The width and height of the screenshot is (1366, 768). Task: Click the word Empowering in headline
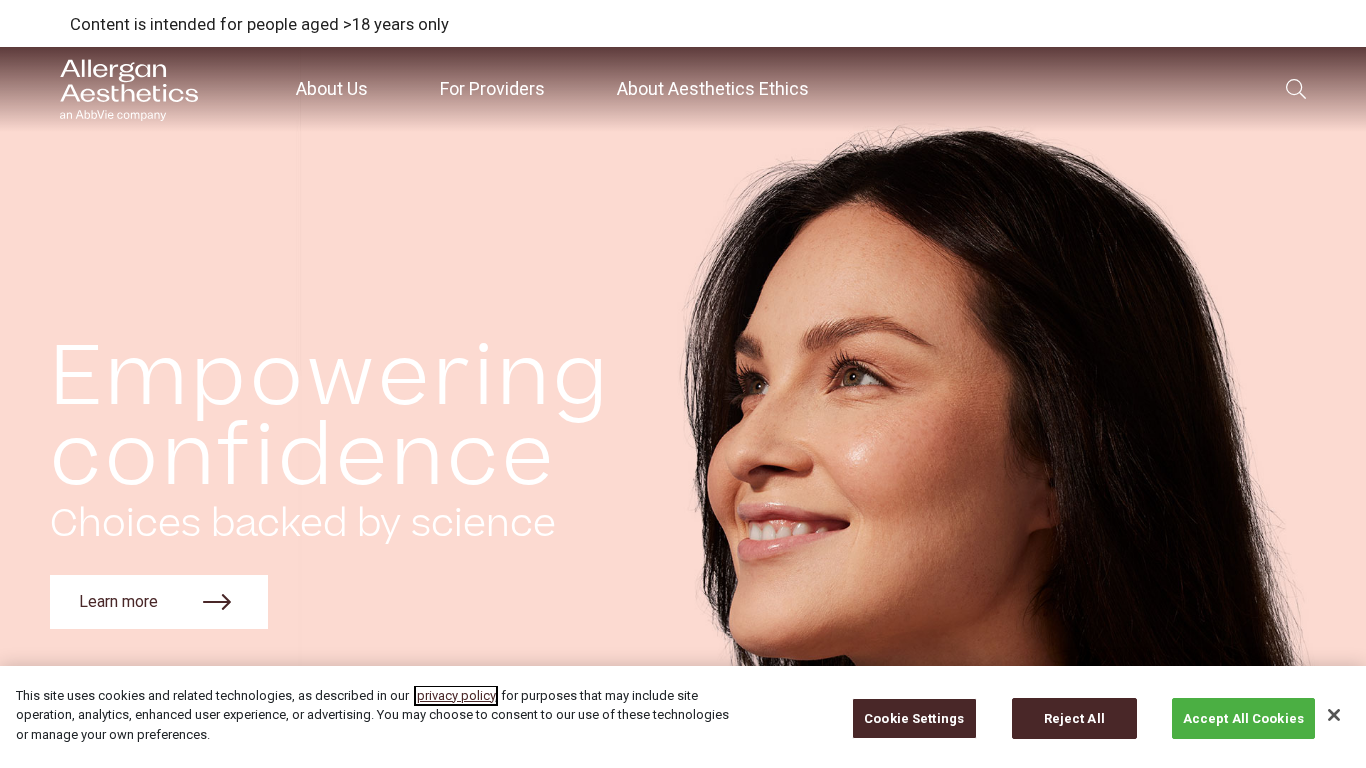pos(329,377)
